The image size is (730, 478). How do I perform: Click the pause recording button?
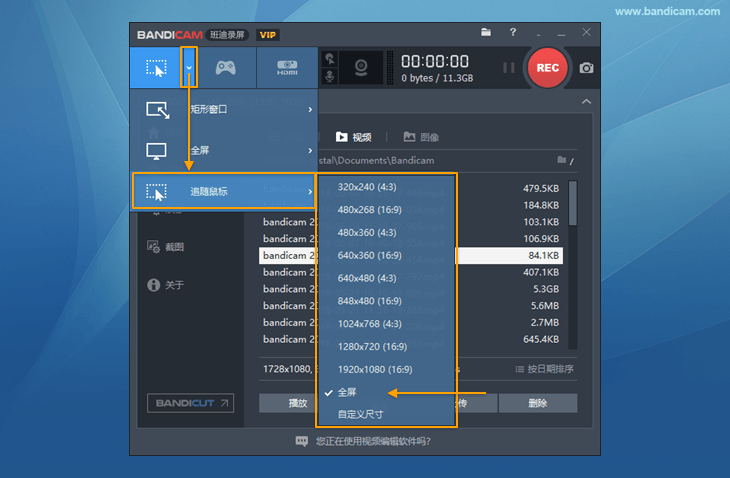(x=509, y=68)
